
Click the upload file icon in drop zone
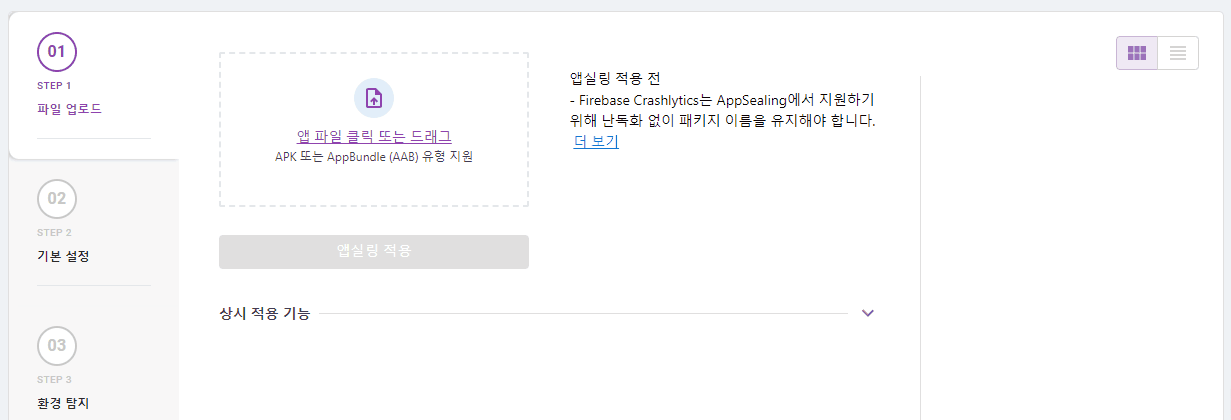point(374,98)
